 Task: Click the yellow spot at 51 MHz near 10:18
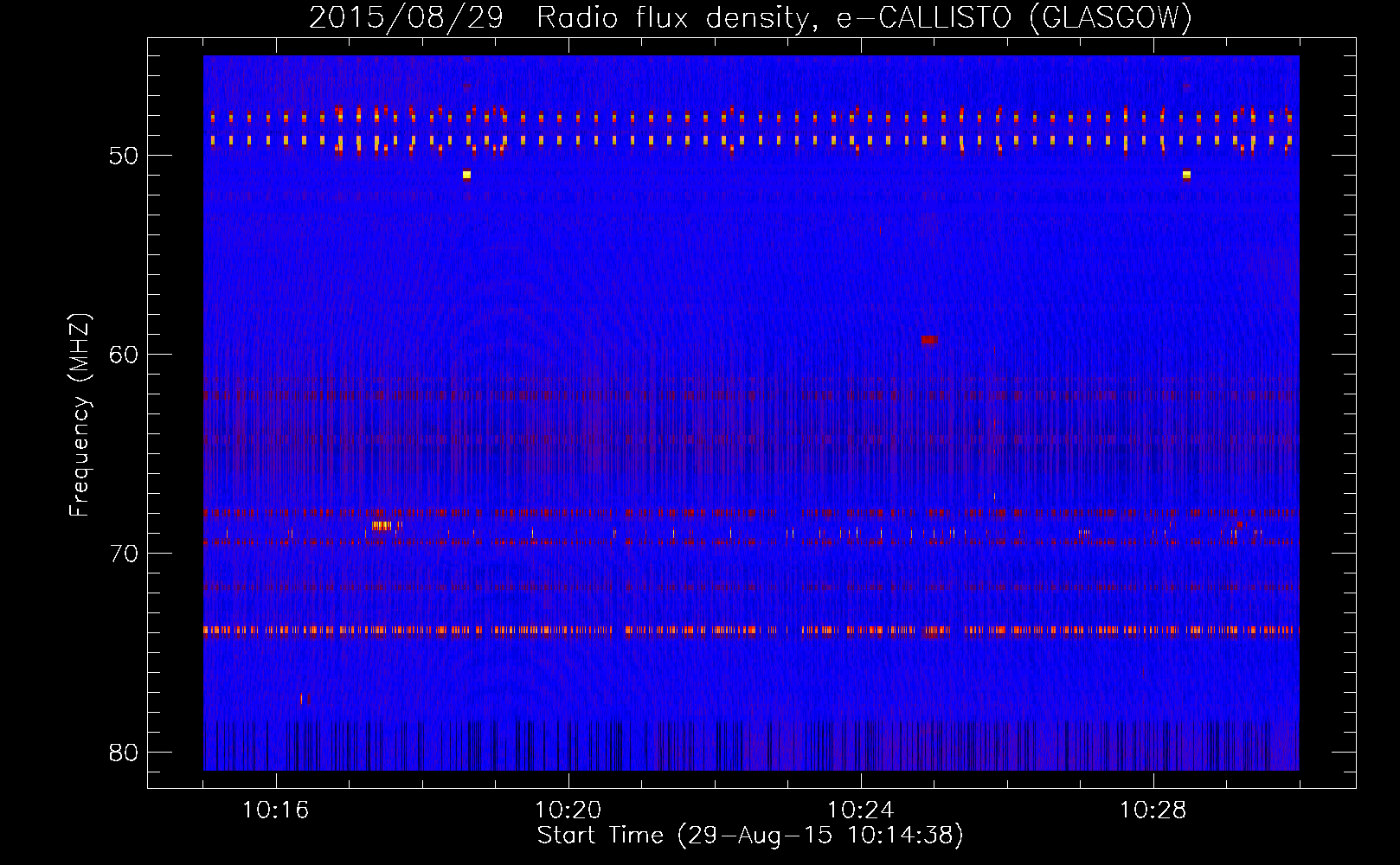(466, 175)
